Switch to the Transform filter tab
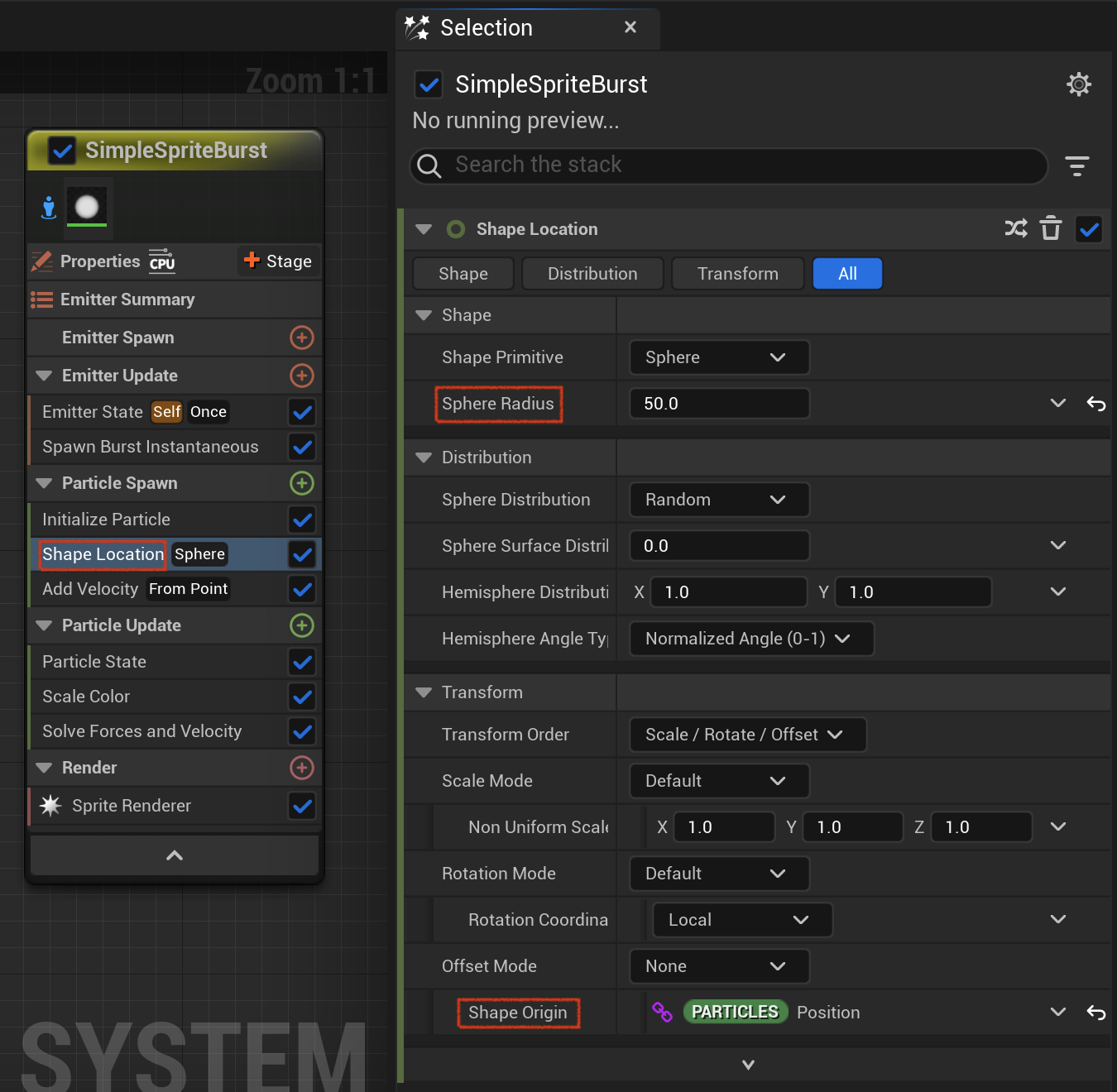Viewport: 1117px width, 1092px height. (x=737, y=274)
